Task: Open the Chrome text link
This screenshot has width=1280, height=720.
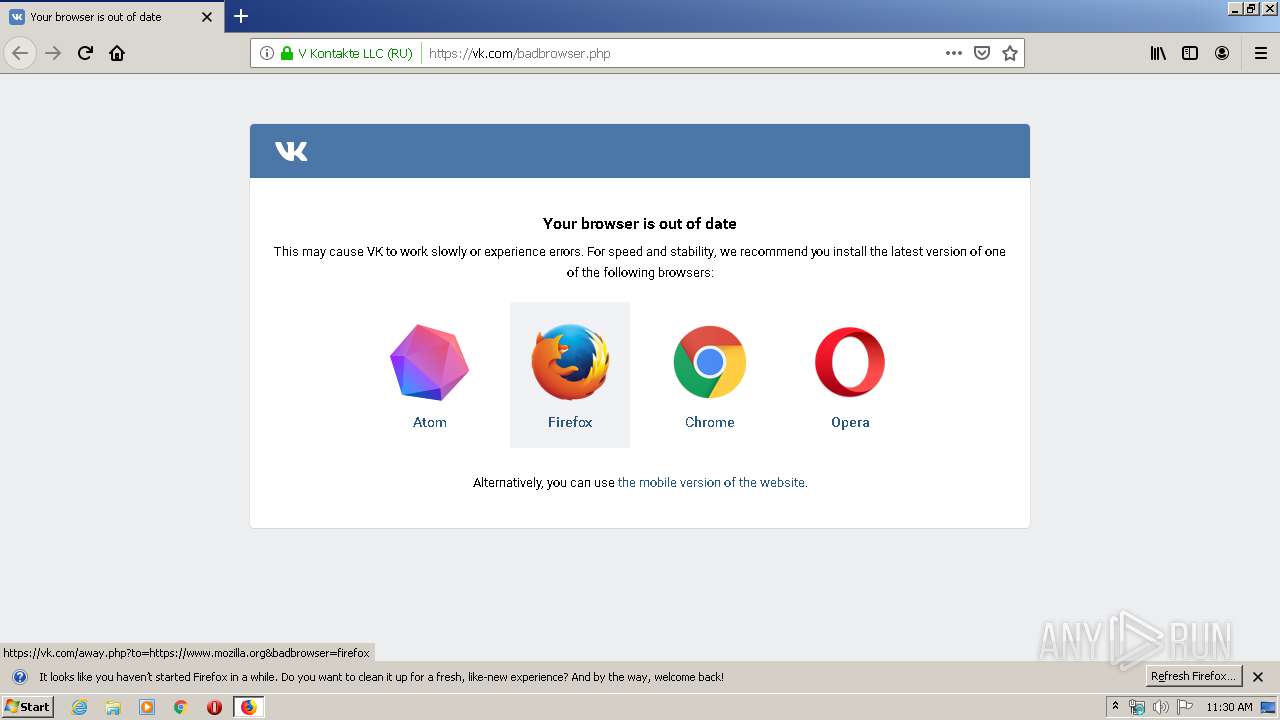Action: click(x=710, y=422)
